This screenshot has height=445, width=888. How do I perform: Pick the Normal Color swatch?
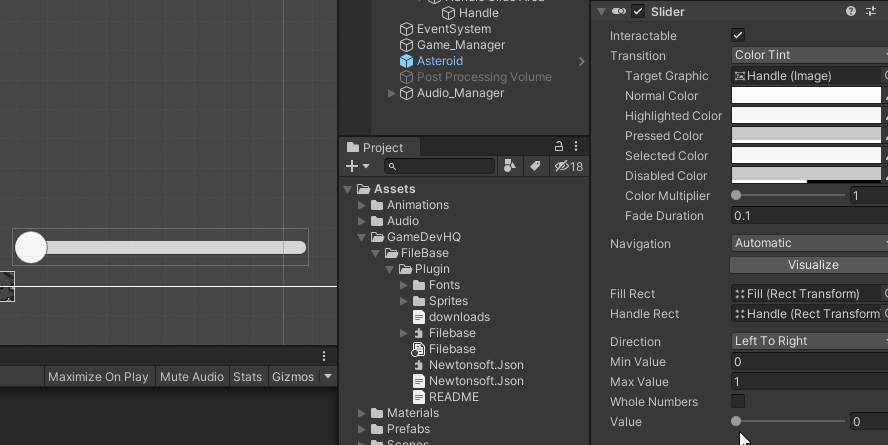(x=806, y=96)
